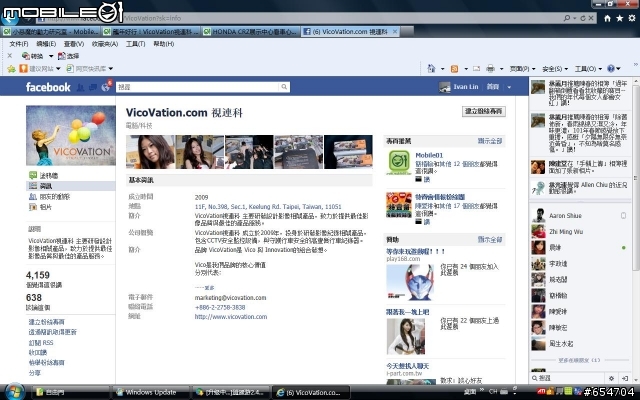The width and height of the screenshot is (640, 400).
Task: Open chat with Aaron Shiue
Action: click(x=579, y=216)
